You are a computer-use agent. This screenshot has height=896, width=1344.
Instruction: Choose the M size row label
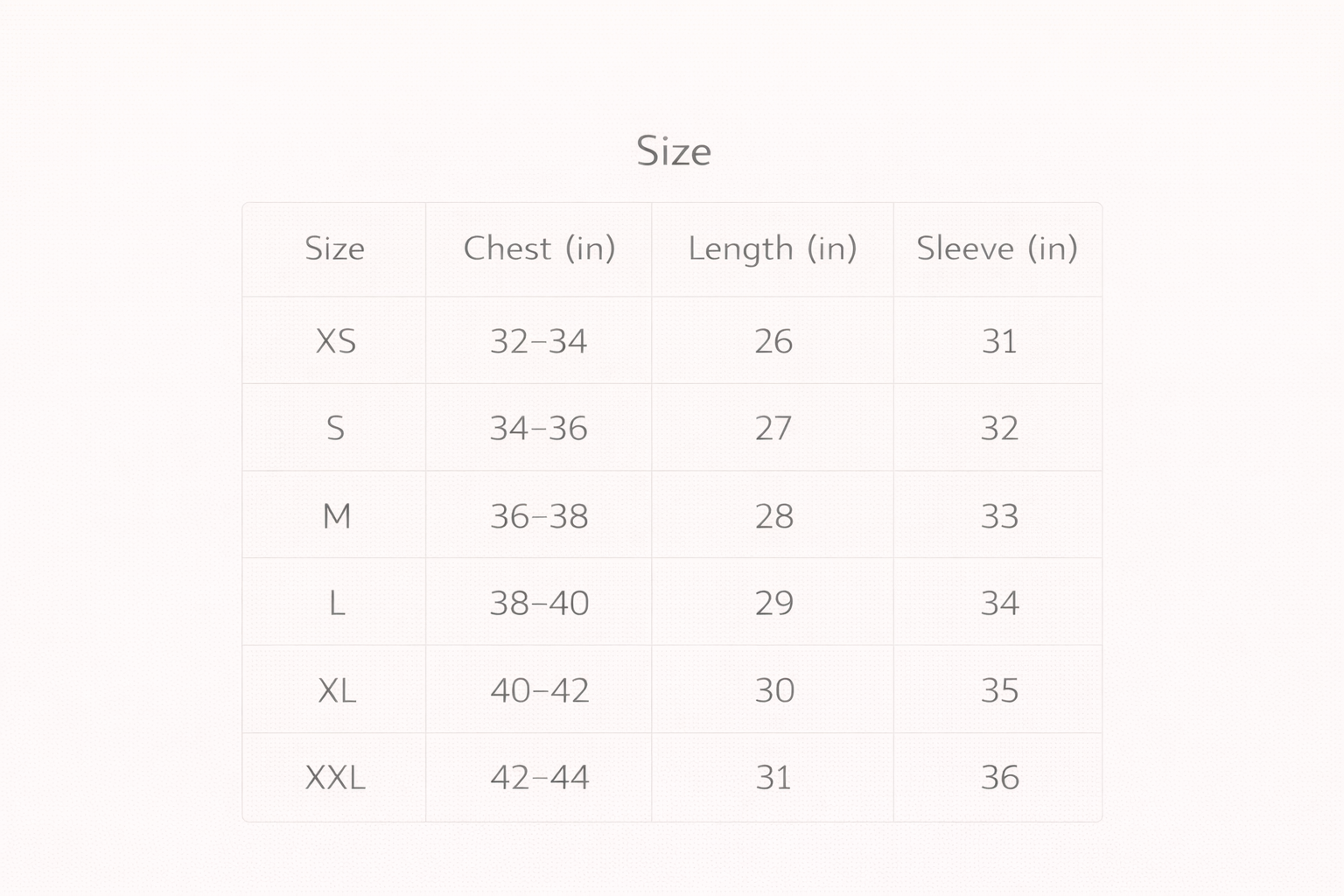[x=336, y=515]
